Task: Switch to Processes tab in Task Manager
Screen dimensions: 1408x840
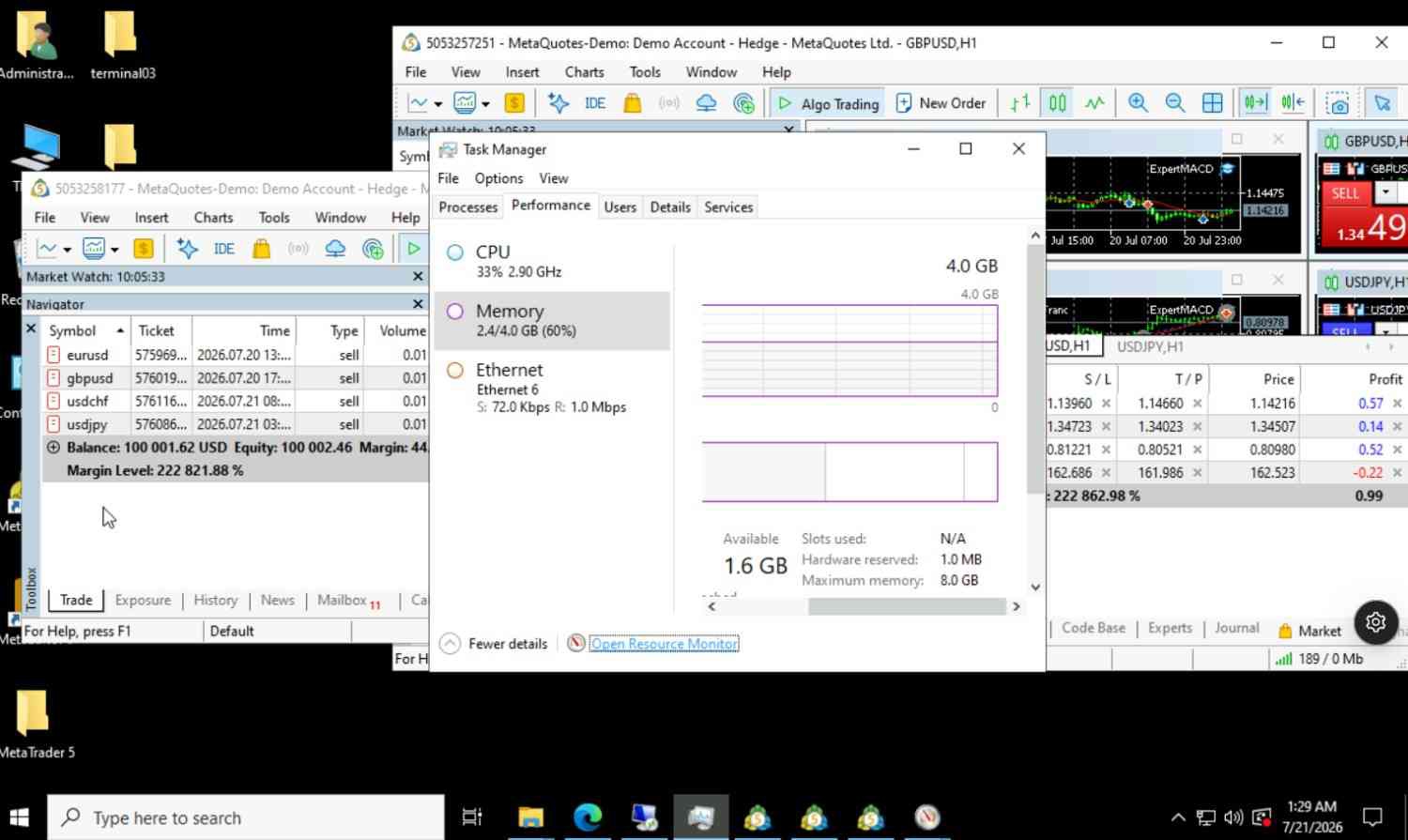Action: click(468, 207)
